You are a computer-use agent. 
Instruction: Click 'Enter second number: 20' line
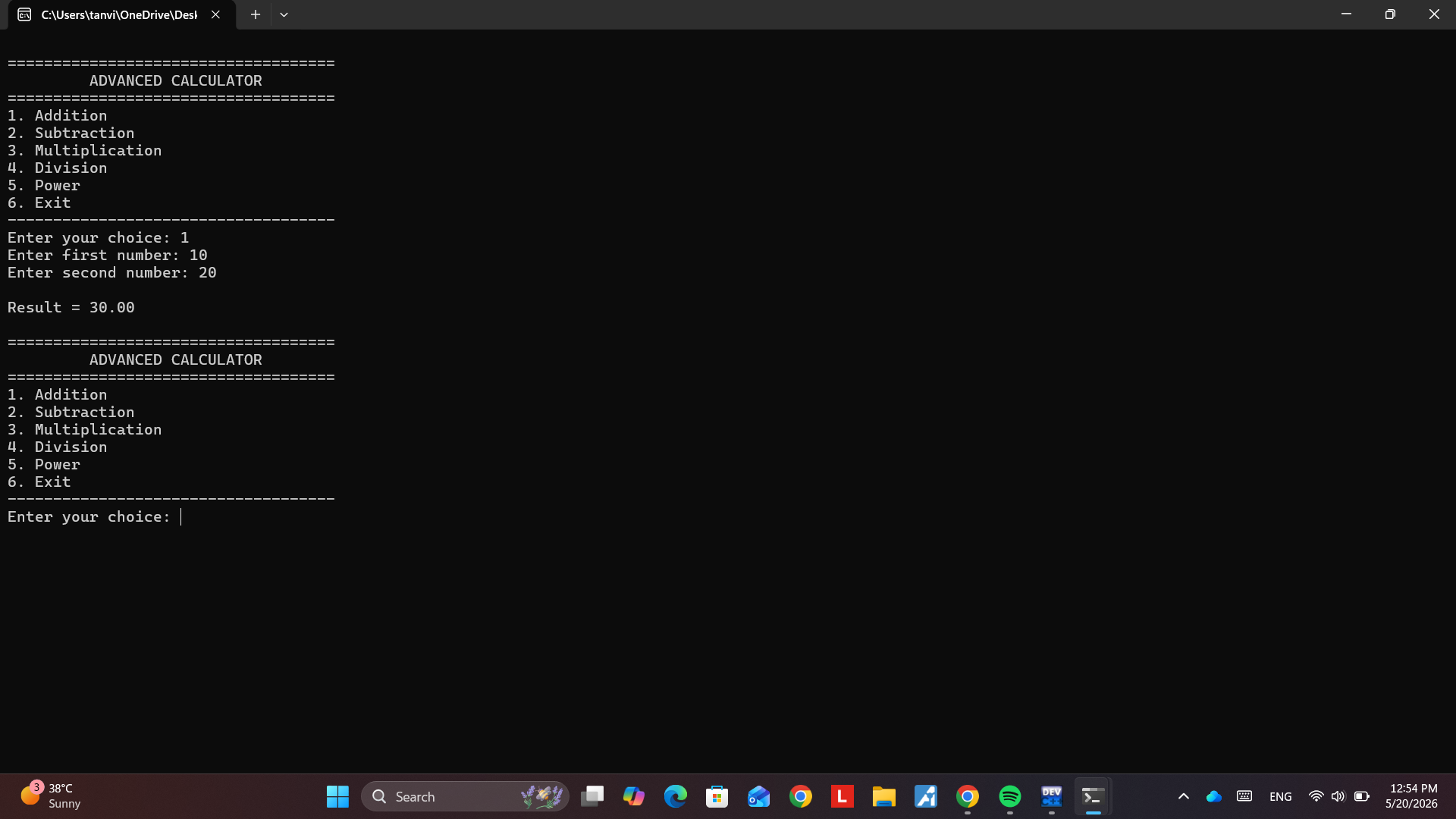point(112,272)
